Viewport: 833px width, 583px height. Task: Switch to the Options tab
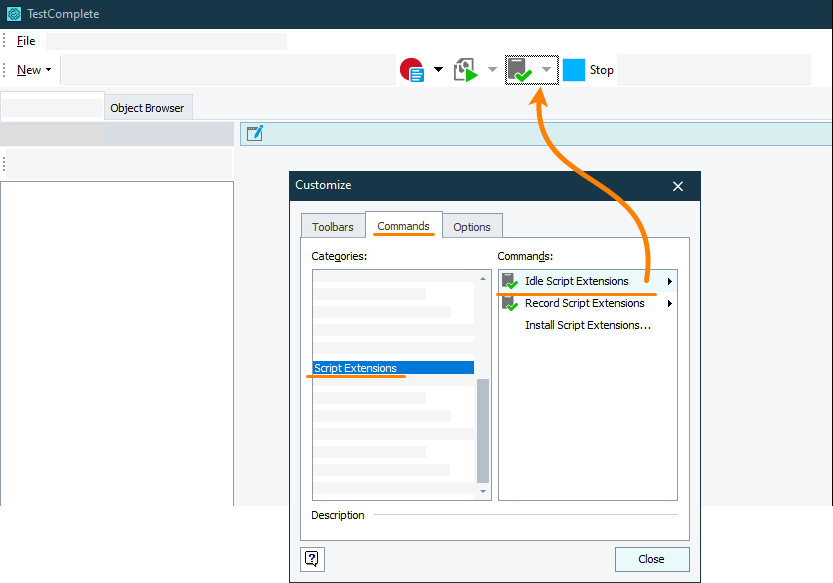click(472, 227)
